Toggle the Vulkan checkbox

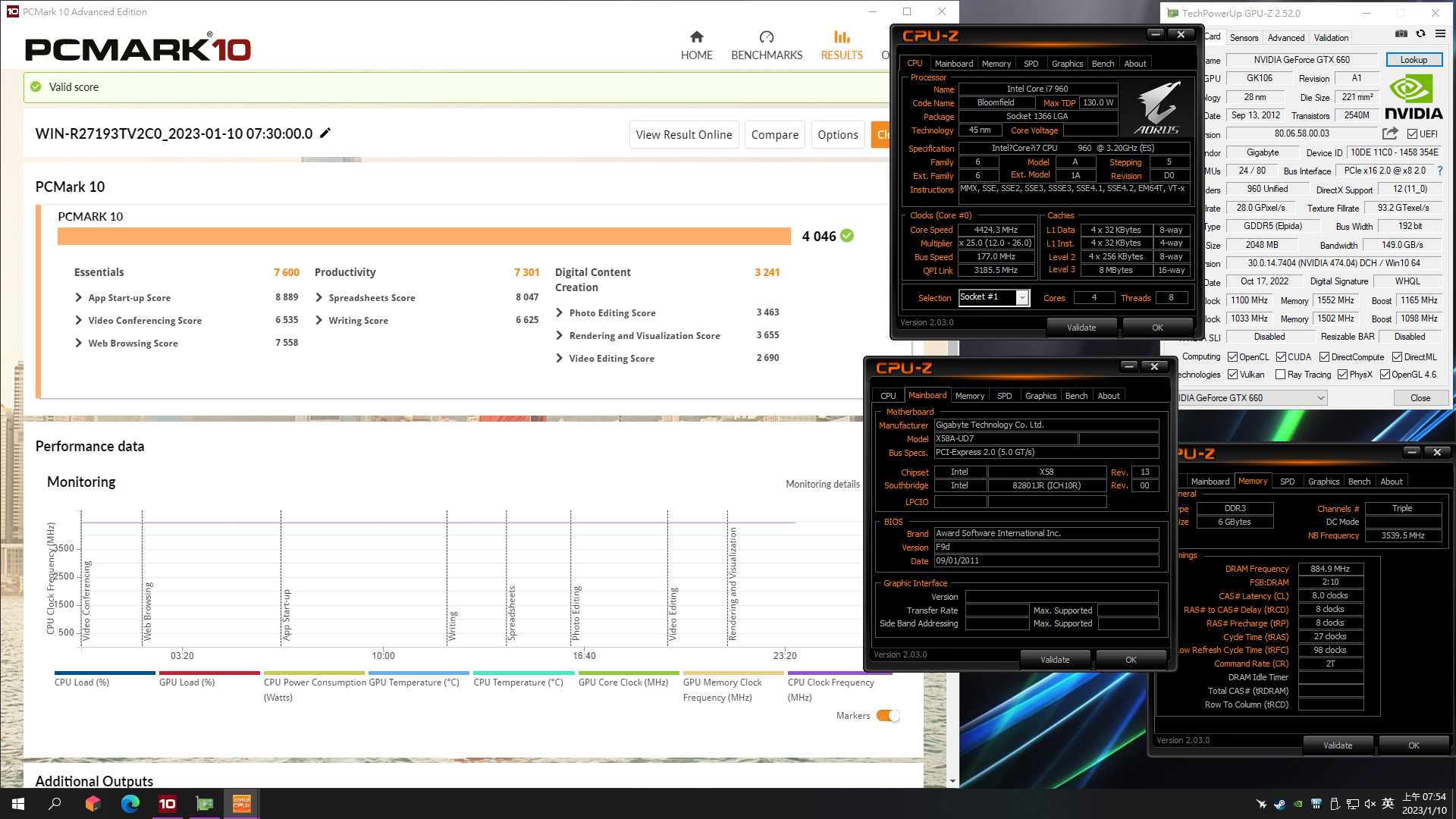pyautogui.click(x=1233, y=375)
